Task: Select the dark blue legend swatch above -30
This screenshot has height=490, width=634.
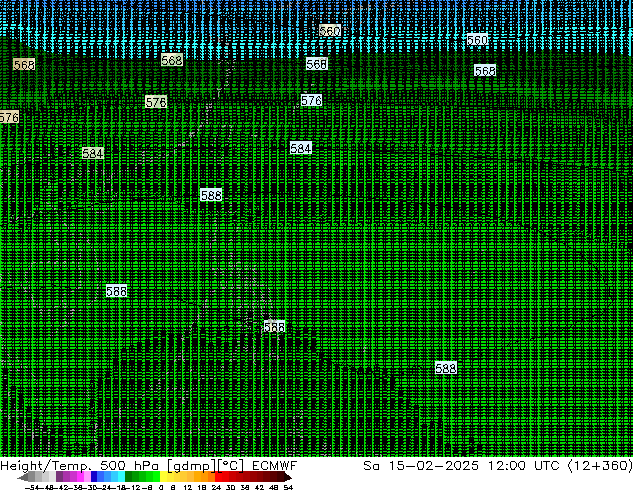Action: 94,476
